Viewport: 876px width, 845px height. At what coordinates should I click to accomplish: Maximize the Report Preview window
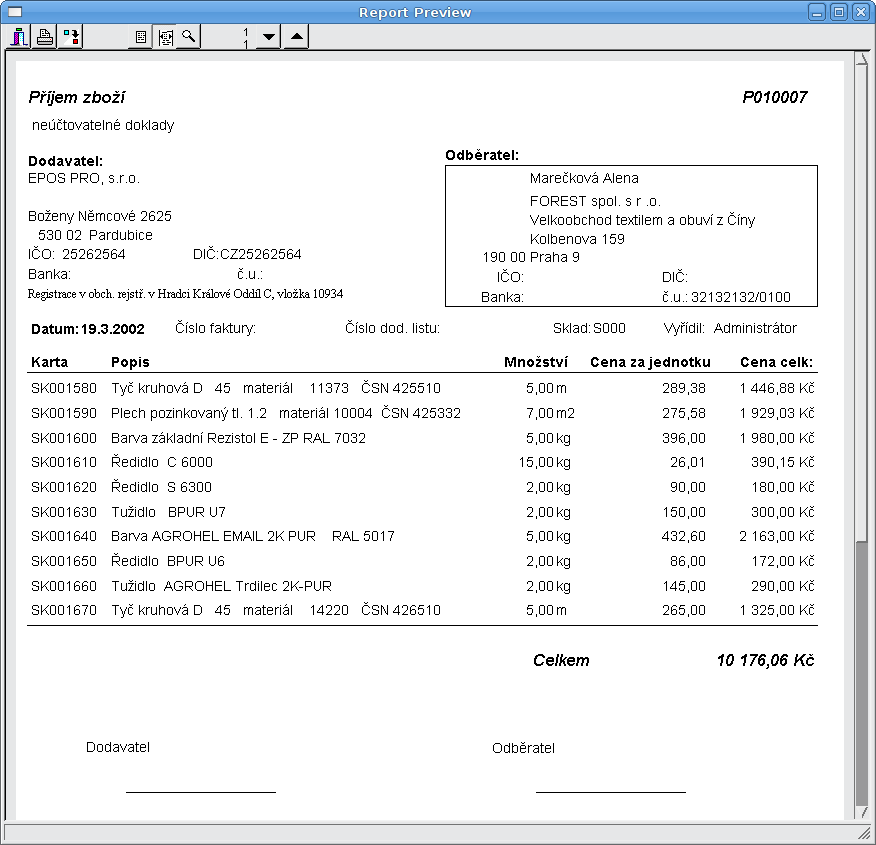pos(839,11)
